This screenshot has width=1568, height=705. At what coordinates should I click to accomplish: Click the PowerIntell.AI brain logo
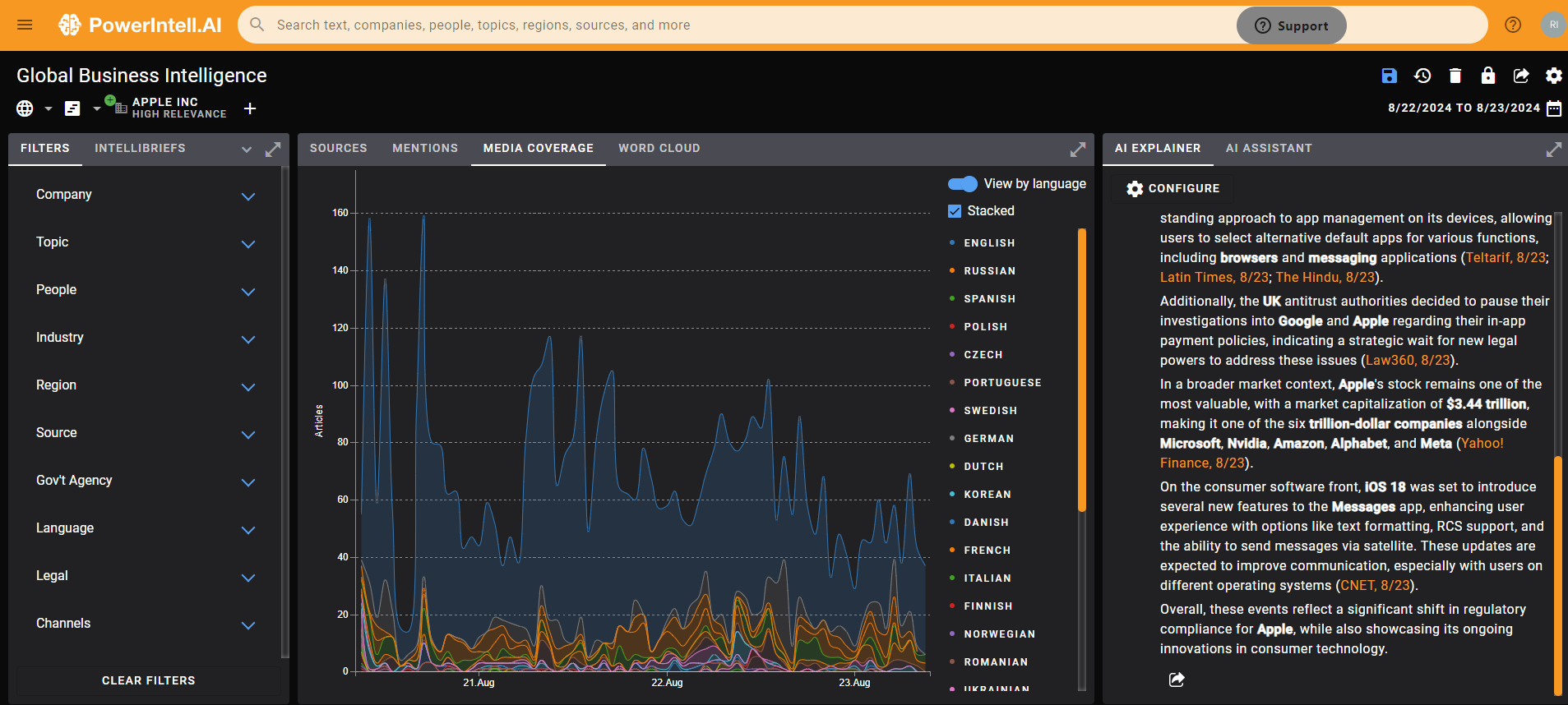[x=70, y=25]
